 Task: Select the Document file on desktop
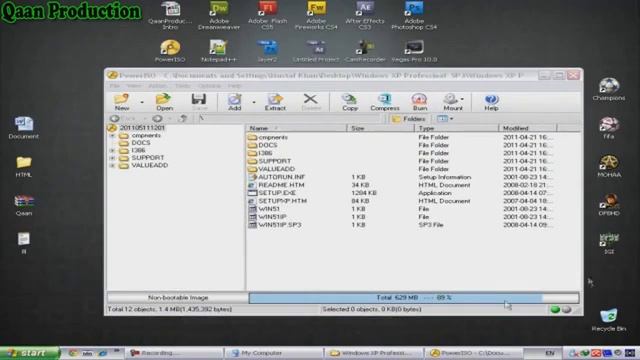tap(24, 128)
